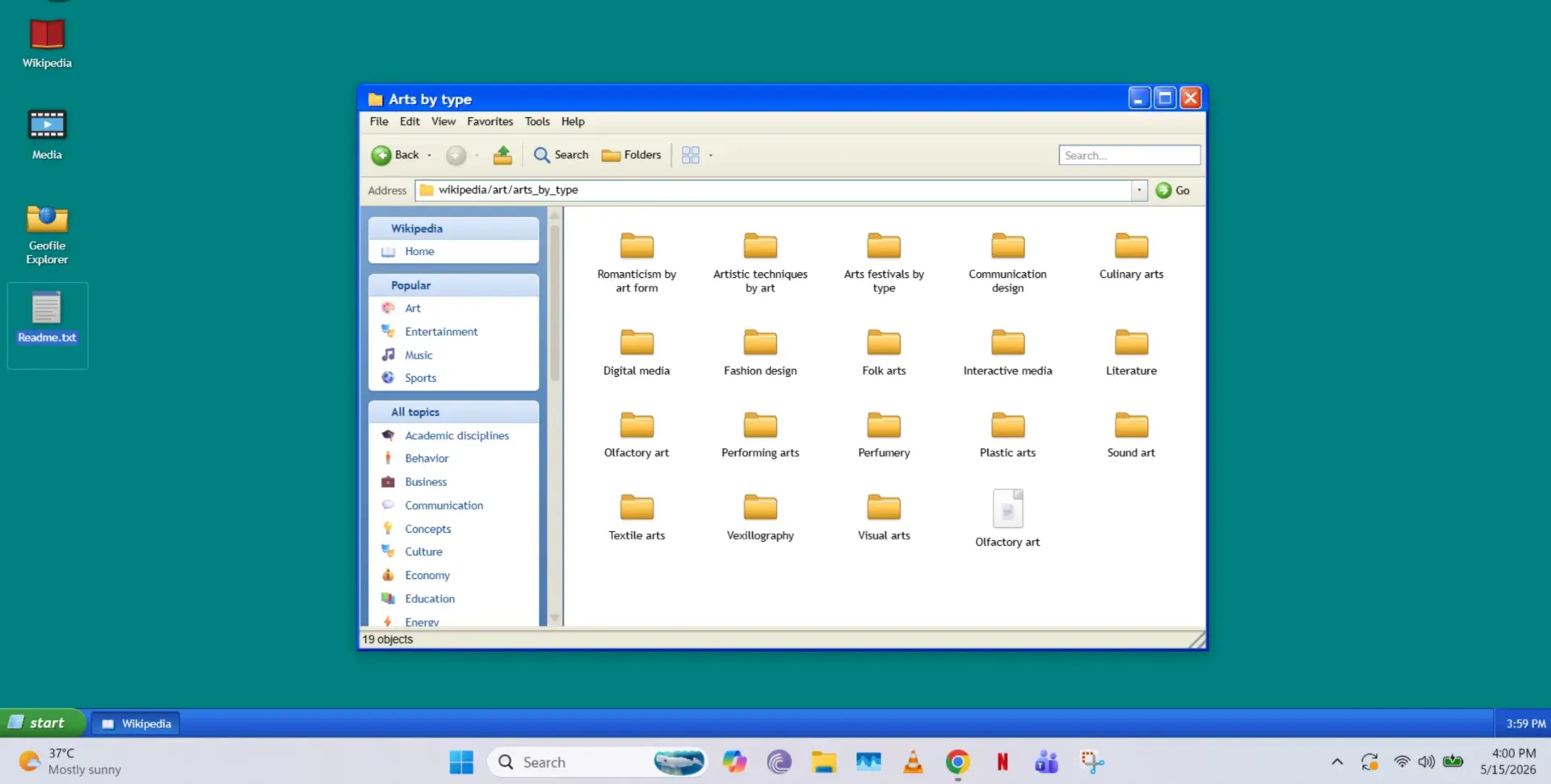Open the Performing arts folder

(x=760, y=435)
